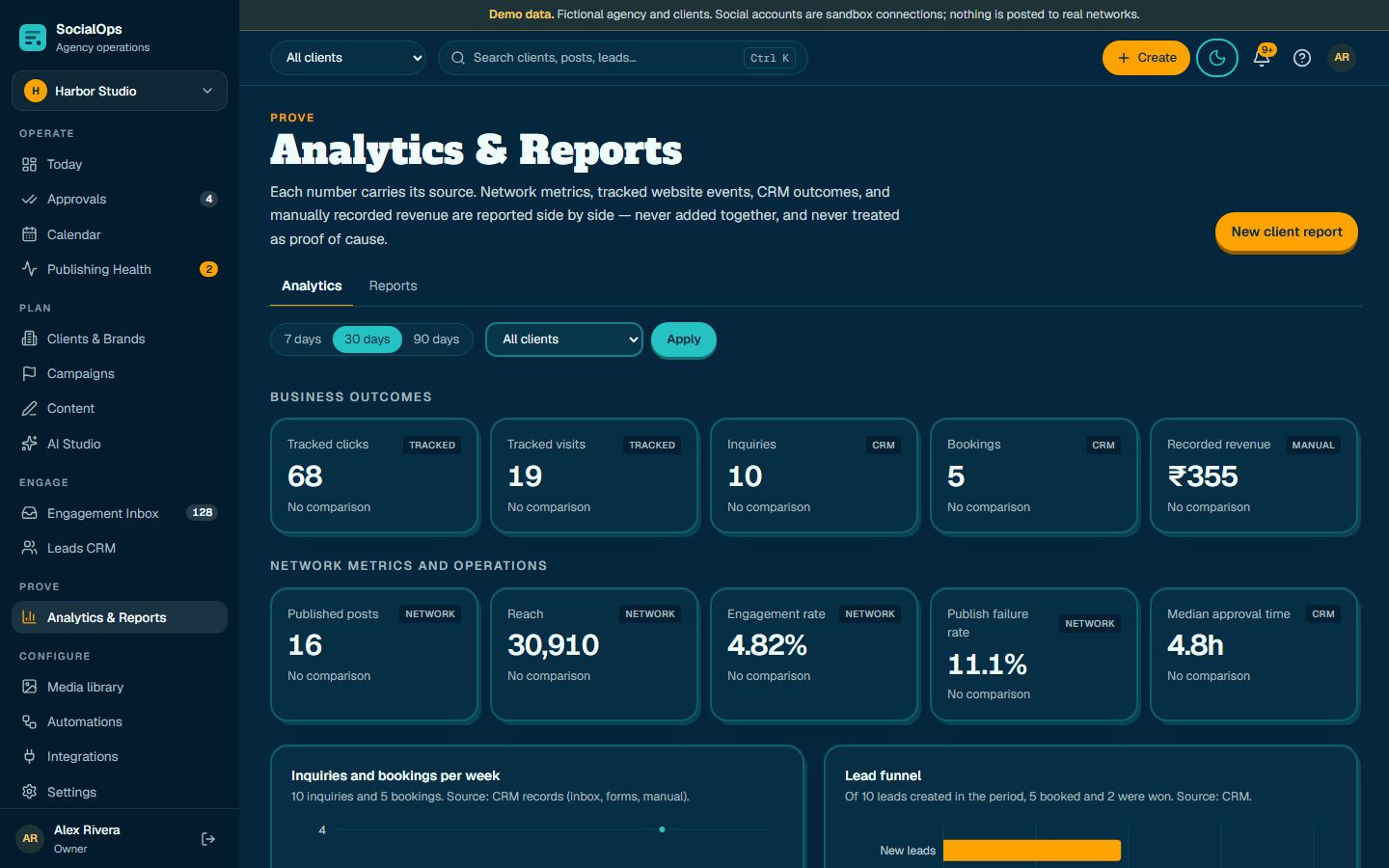
Task: Open Clients & Brands section
Action: [x=120, y=339]
